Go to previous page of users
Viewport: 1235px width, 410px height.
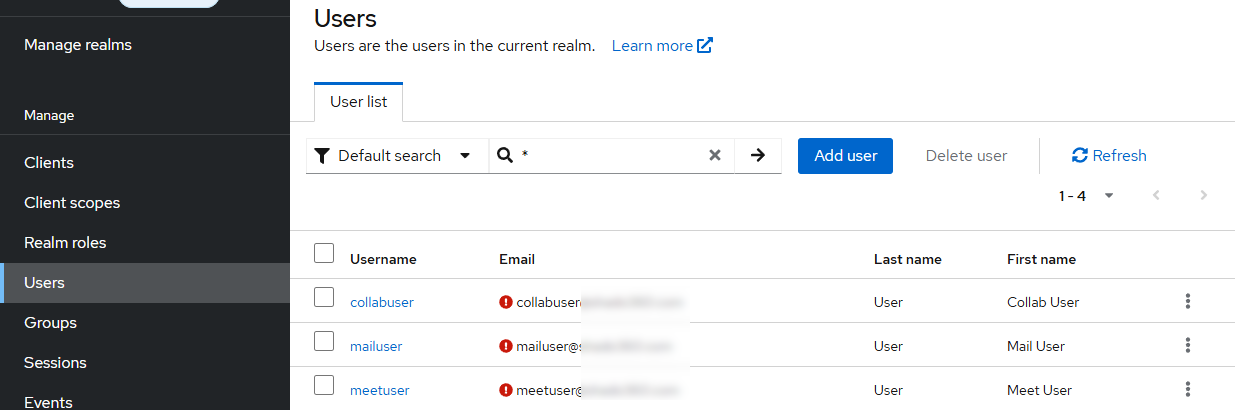[x=1156, y=195]
